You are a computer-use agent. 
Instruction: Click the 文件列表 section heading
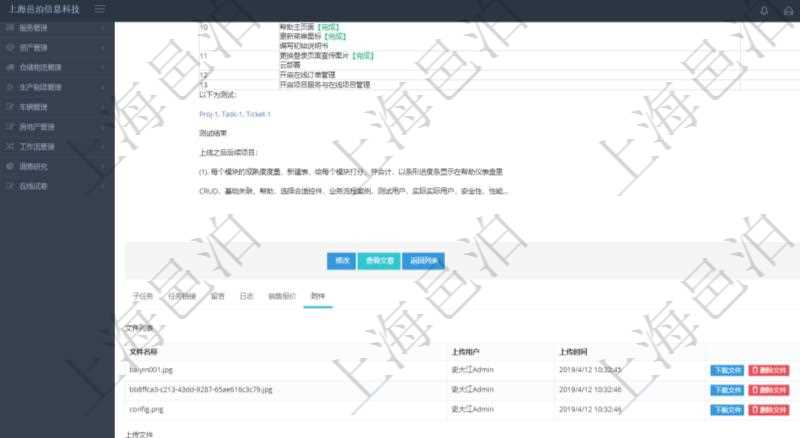[x=139, y=328]
